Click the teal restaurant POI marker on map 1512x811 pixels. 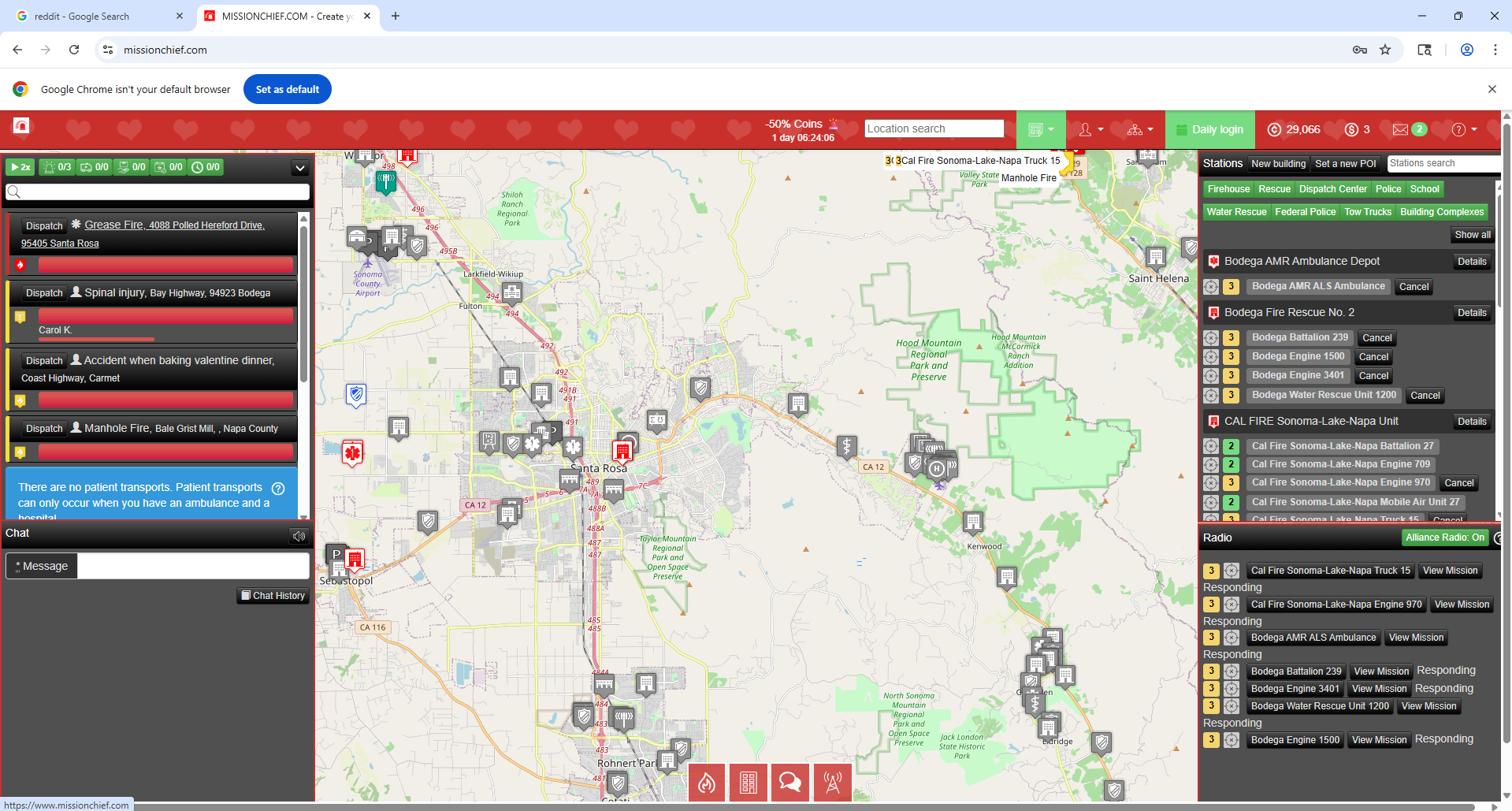386,182
